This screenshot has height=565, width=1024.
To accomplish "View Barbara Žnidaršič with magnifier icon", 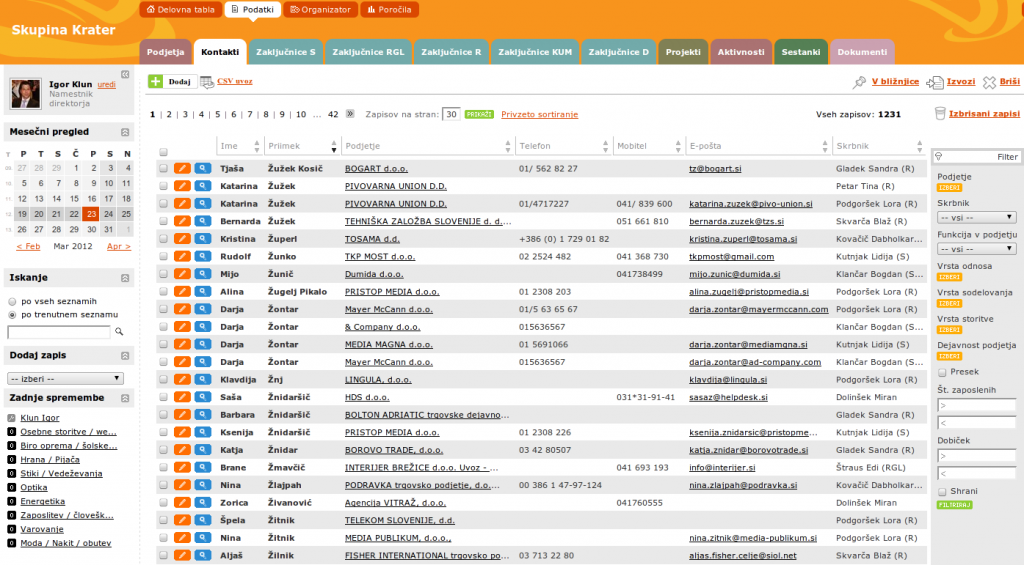I will coord(202,415).
